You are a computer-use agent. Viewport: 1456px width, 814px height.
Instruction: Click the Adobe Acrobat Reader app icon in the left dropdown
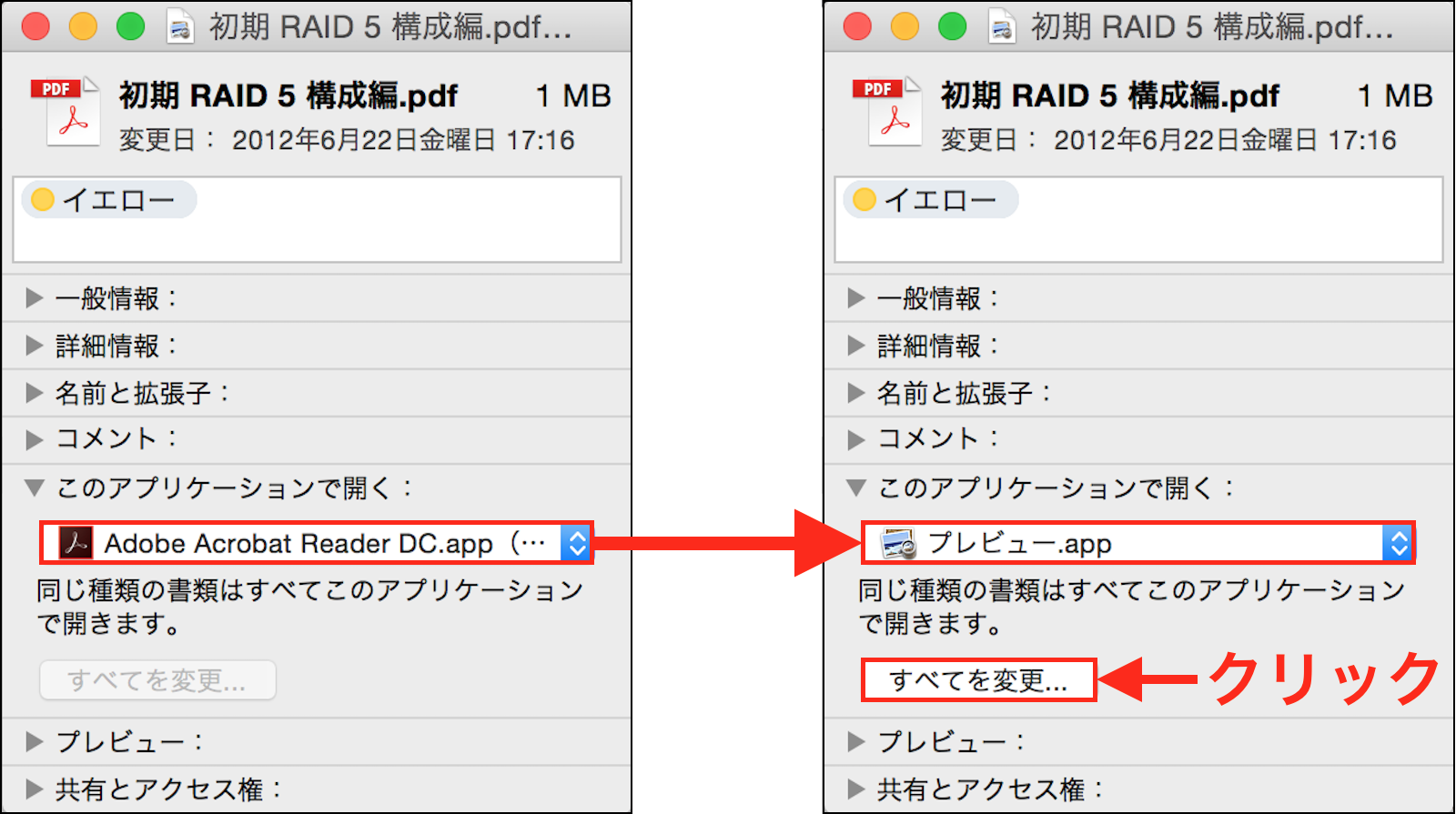coord(76,543)
